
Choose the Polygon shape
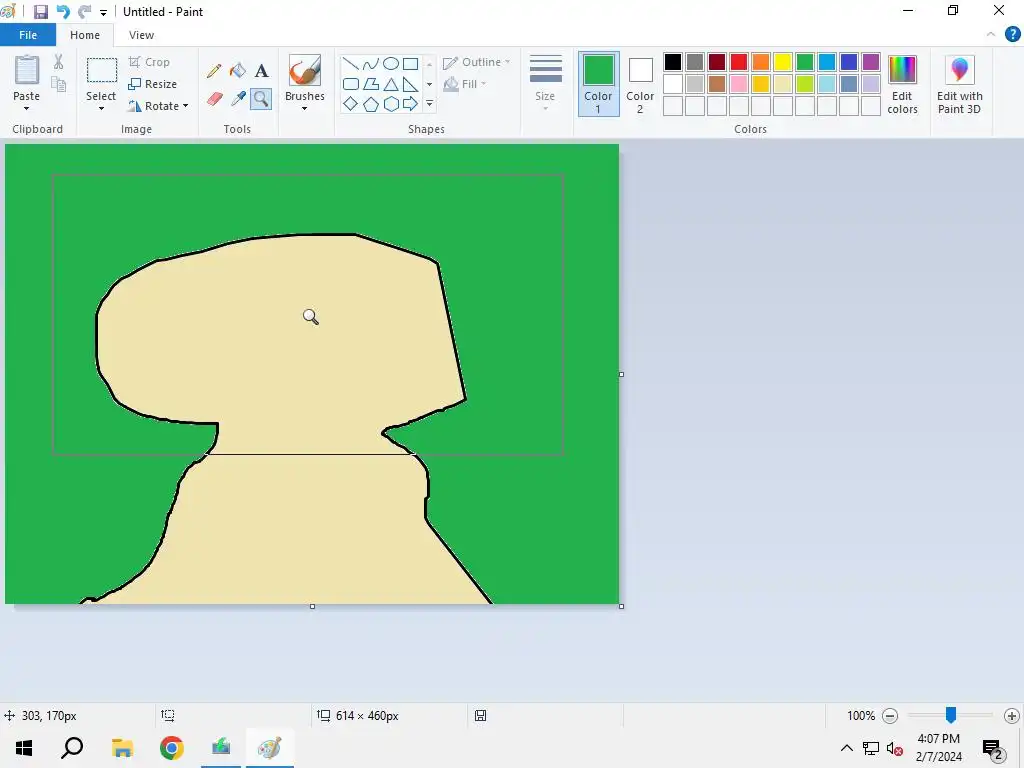coord(370,84)
